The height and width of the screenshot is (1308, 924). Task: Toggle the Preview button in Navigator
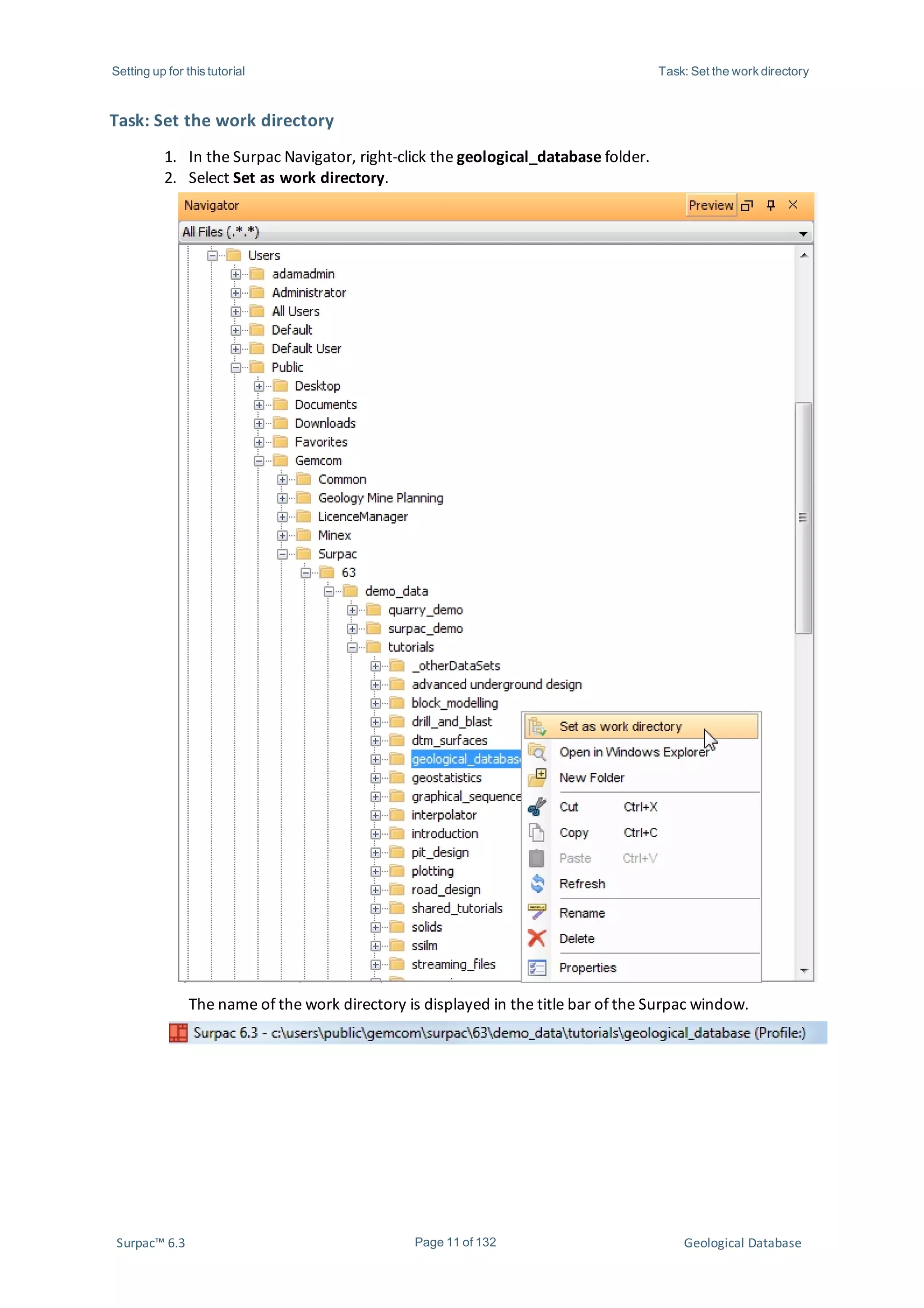click(x=711, y=205)
